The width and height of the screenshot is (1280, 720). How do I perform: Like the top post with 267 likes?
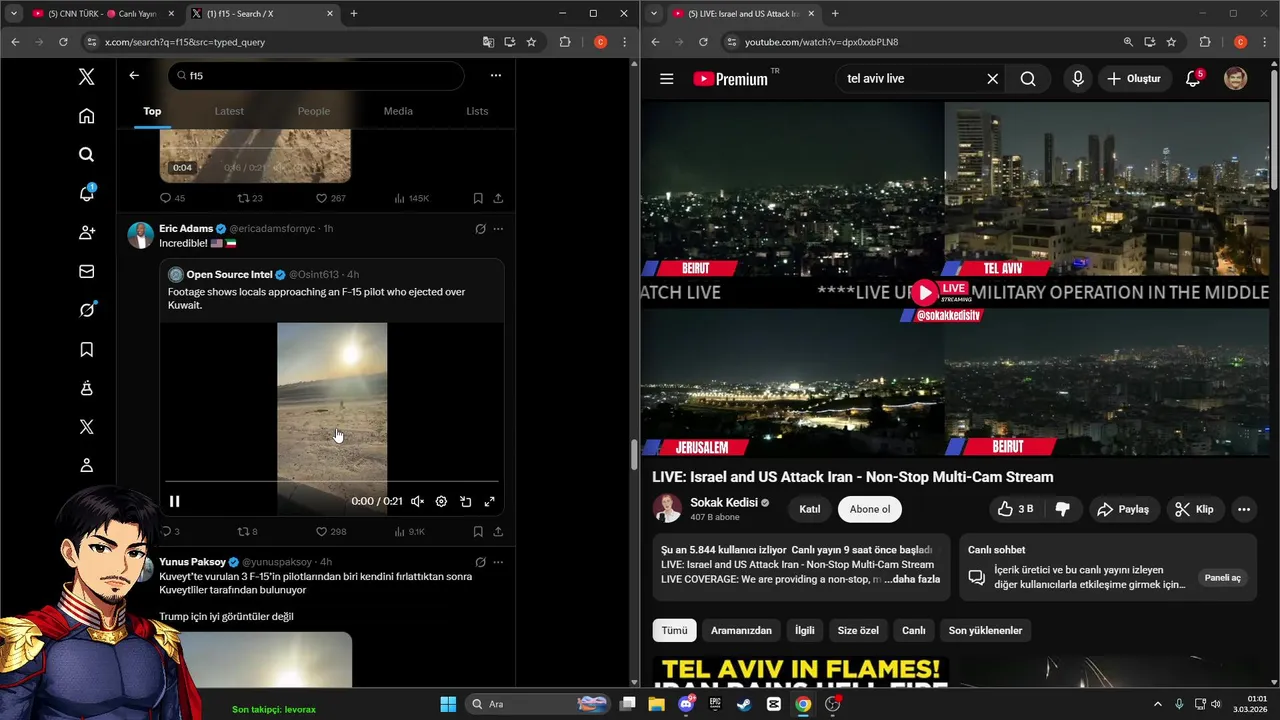point(331,198)
